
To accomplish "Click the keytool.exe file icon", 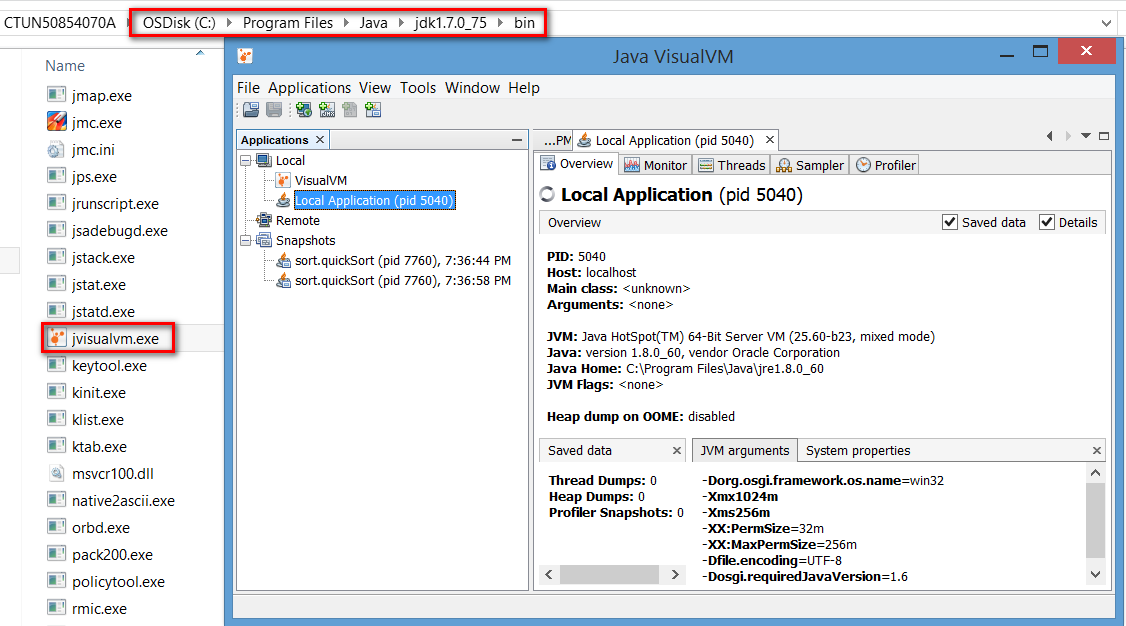I will [57, 365].
